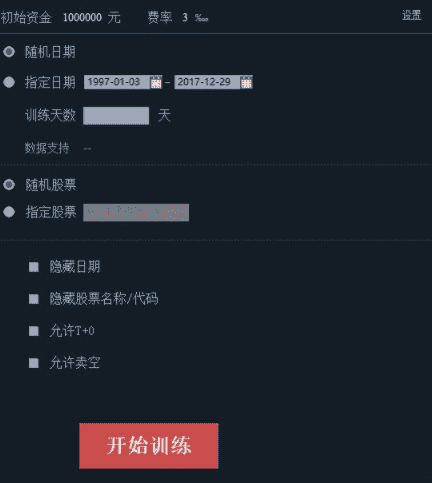Open the start date calendar picker icon
This screenshot has height=483, width=432.
pos(156,82)
